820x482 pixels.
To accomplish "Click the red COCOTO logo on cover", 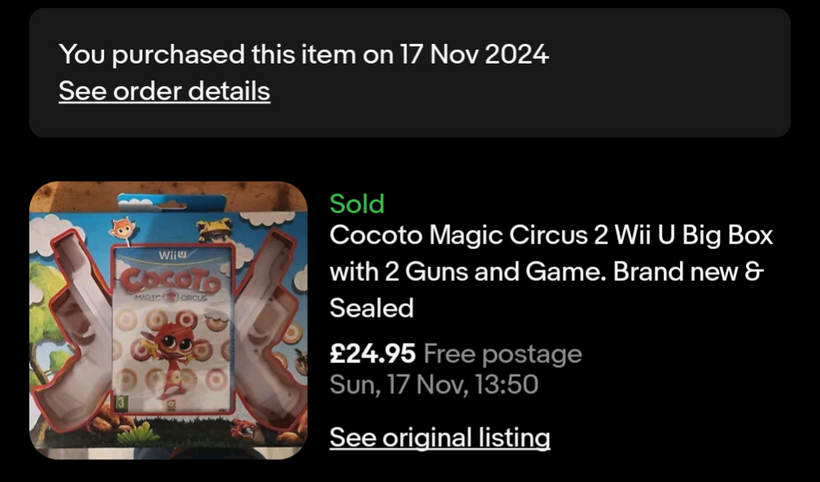I will click(170, 281).
